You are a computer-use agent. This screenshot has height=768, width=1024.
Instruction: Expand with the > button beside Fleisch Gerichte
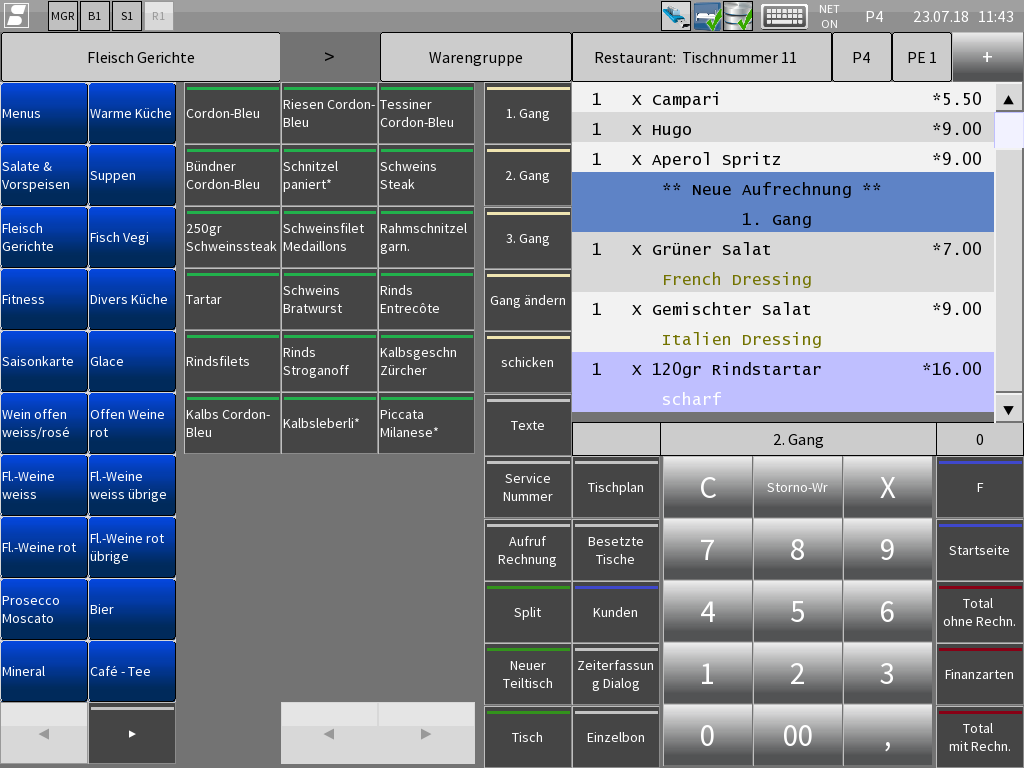tap(329, 57)
